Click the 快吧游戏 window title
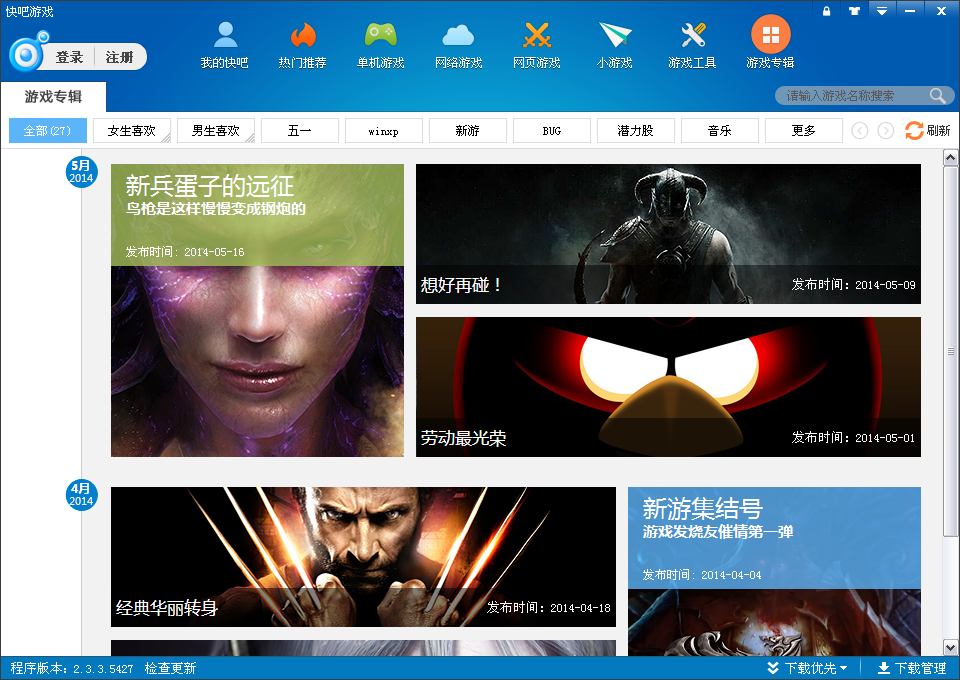 coord(29,12)
